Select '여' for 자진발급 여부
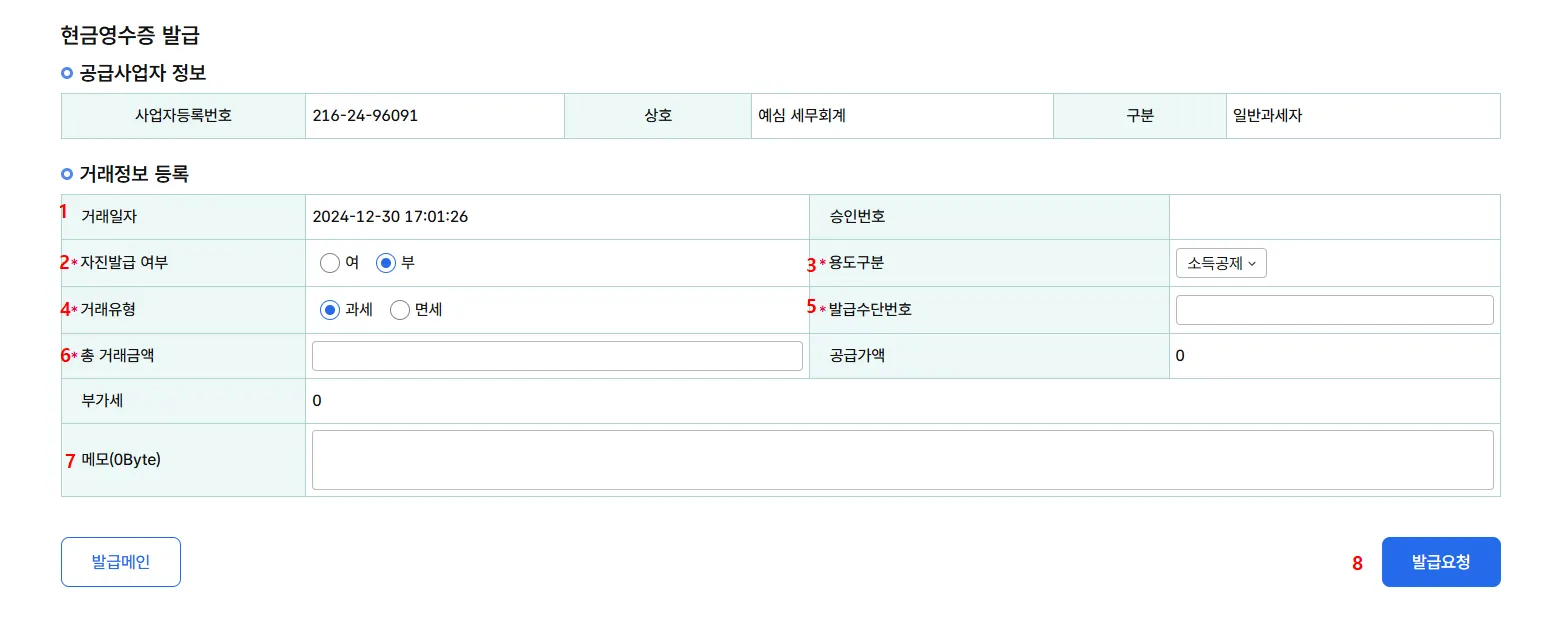 coord(330,263)
